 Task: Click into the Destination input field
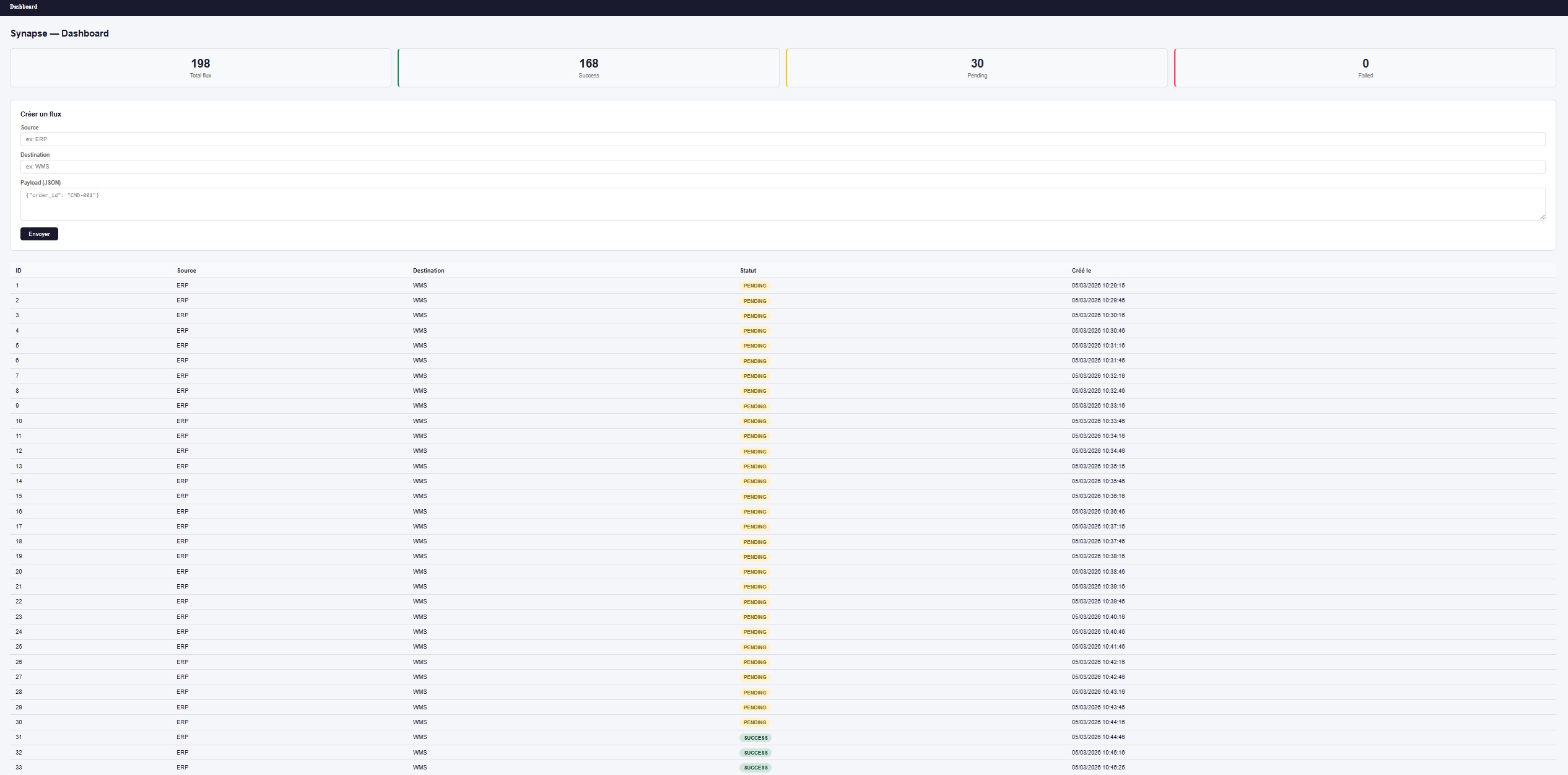tap(784, 167)
